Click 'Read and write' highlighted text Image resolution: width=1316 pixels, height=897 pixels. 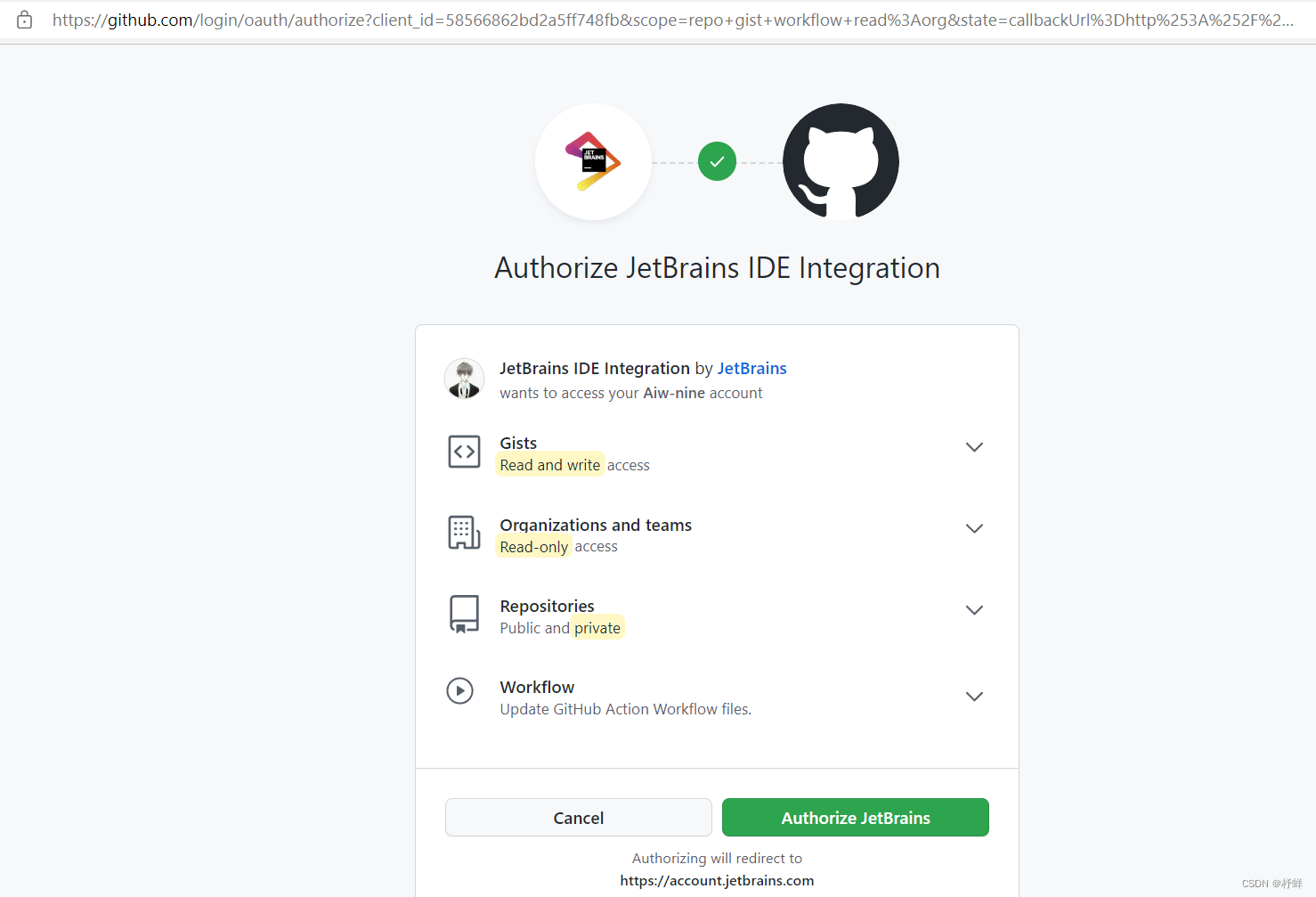pos(550,465)
